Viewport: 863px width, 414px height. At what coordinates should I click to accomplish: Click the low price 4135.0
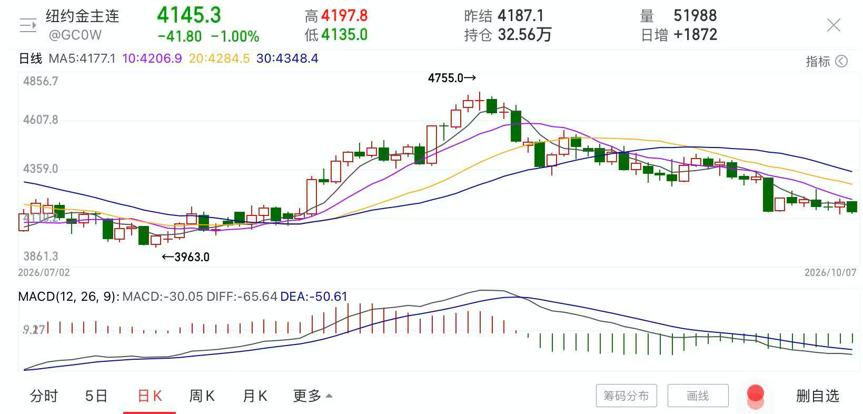tap(345, 35)
